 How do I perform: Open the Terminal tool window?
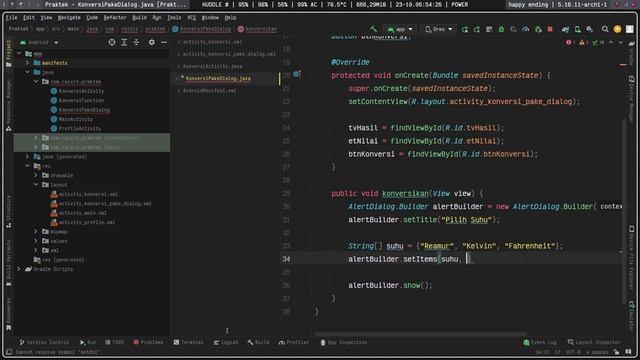[x=188, y=342]
